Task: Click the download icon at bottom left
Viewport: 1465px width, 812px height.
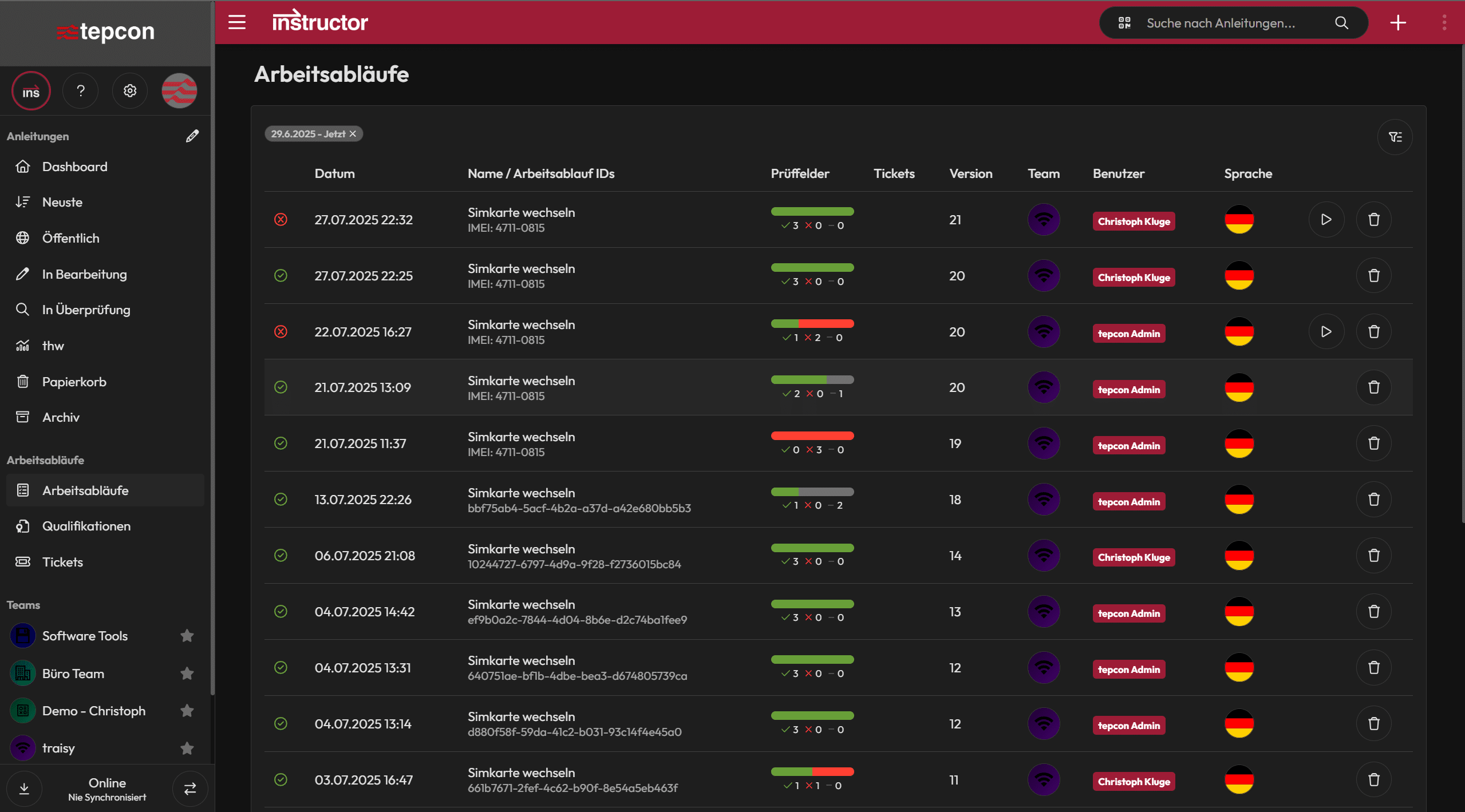Action: pyautogui.click(x=24, y=789)
